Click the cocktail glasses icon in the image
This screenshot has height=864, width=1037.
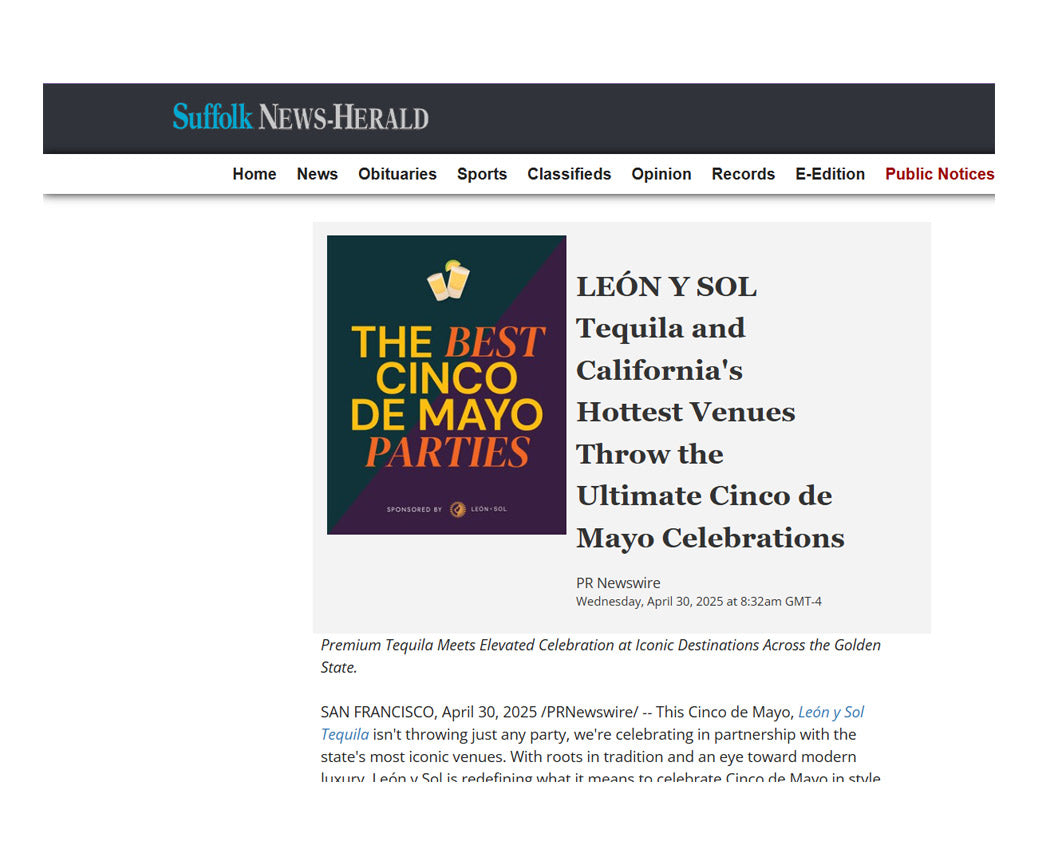(448, 281)
